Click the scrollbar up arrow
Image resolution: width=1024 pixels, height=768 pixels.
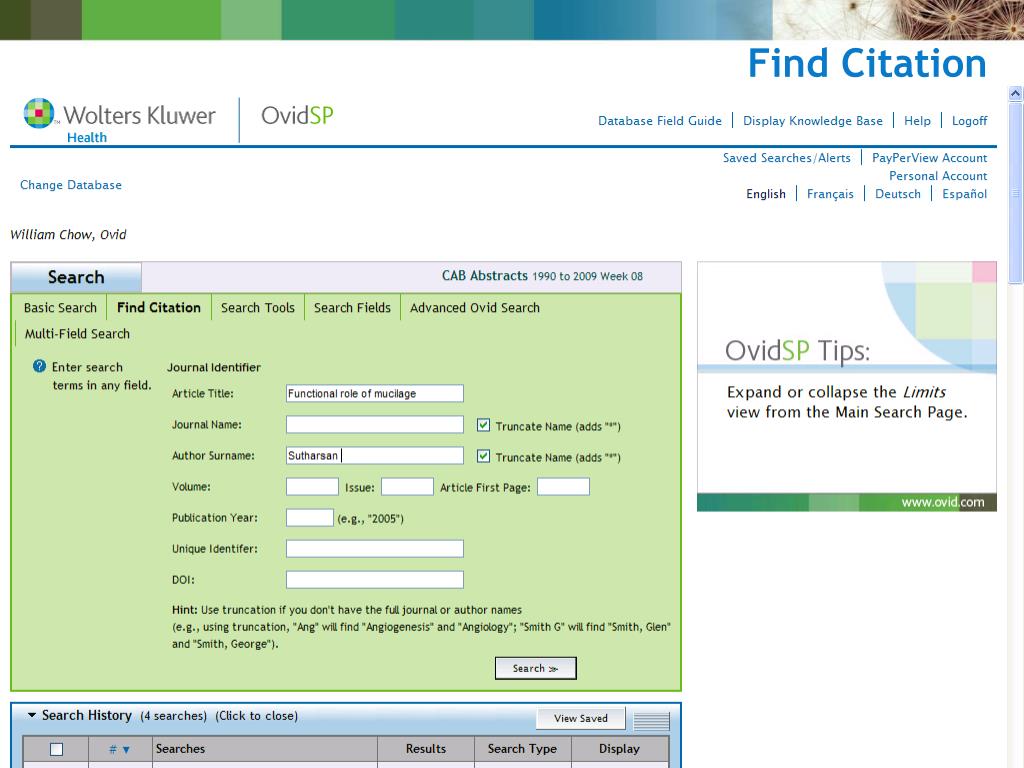1015,93
